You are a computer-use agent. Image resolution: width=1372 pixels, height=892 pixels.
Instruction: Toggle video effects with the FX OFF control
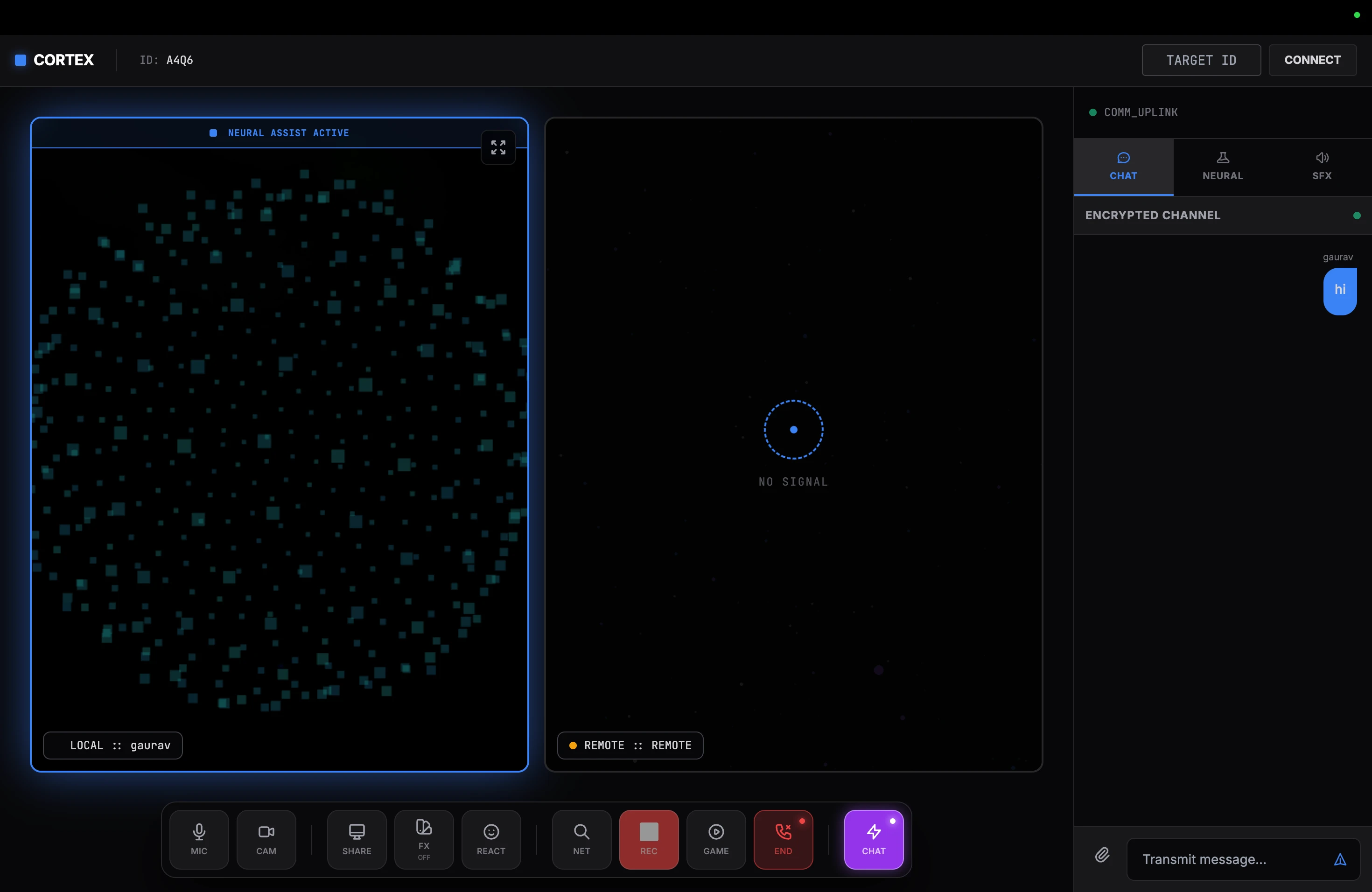point(423,840)
